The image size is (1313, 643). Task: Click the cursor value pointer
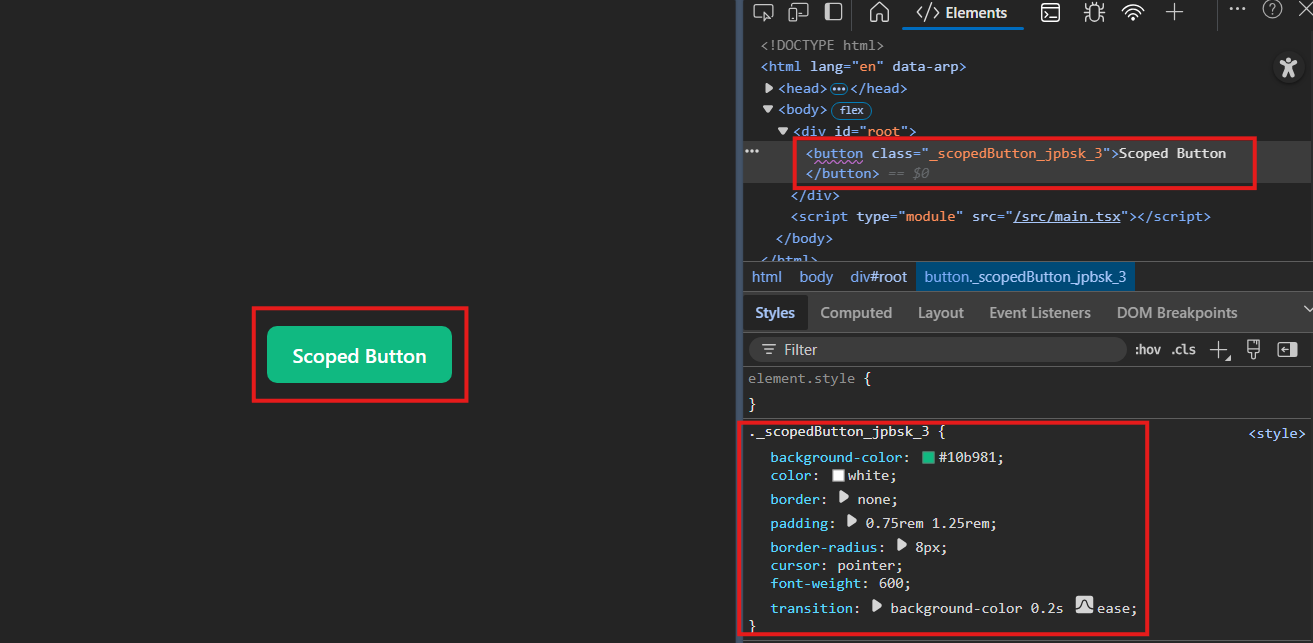pos(867,565)
